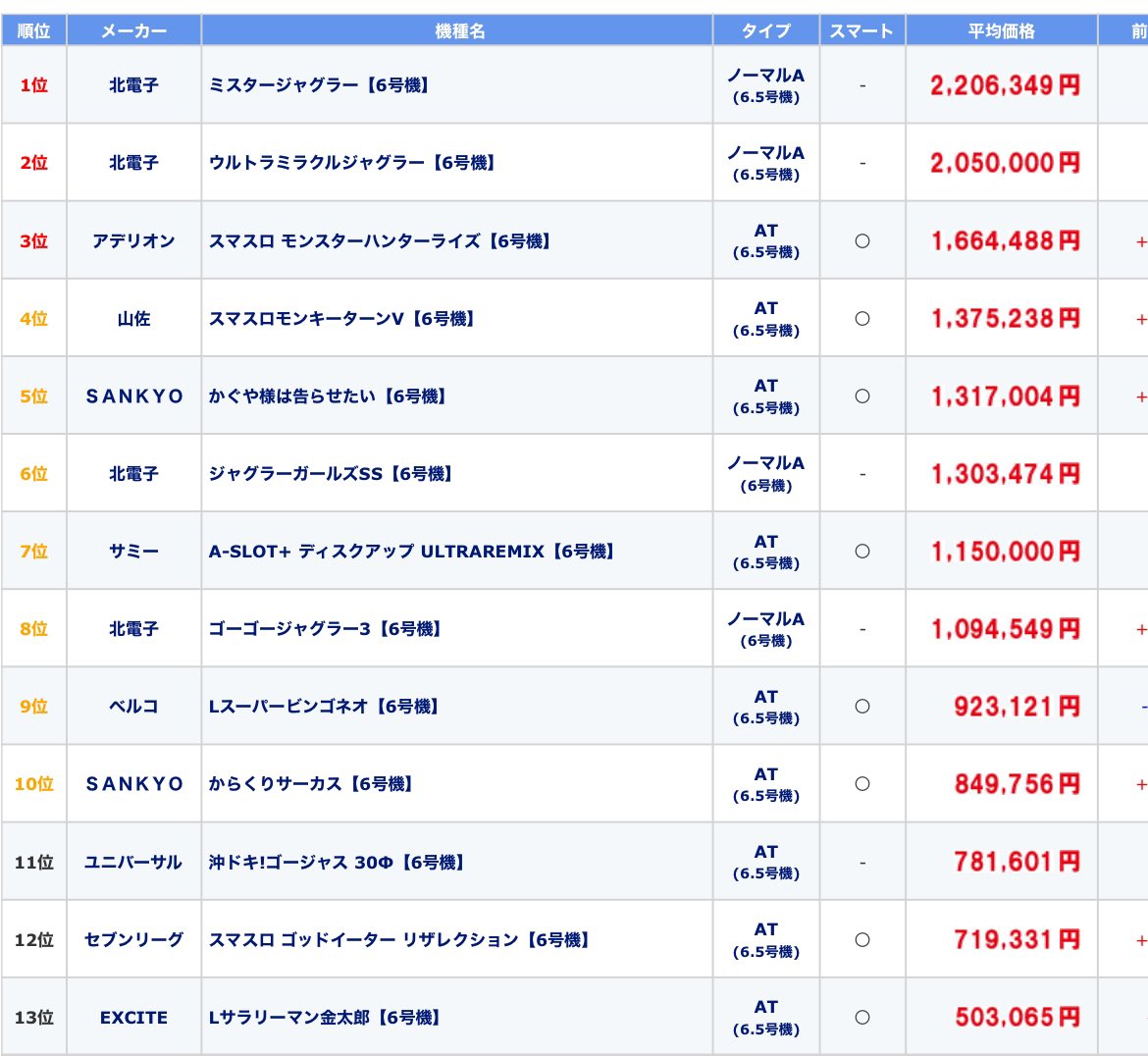The image size is (1148, 1056).
Task: Select price 849,756円
Action: (1017, 784)
